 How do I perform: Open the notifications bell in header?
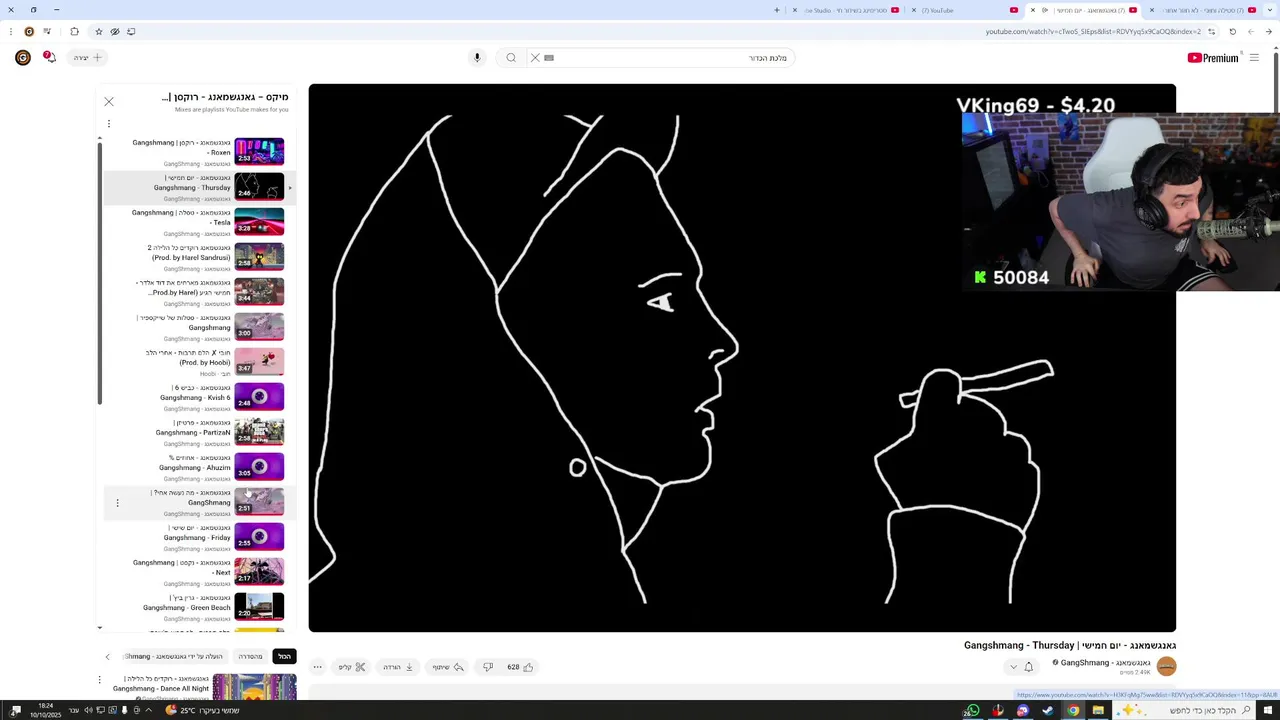(x=49, y=58)
